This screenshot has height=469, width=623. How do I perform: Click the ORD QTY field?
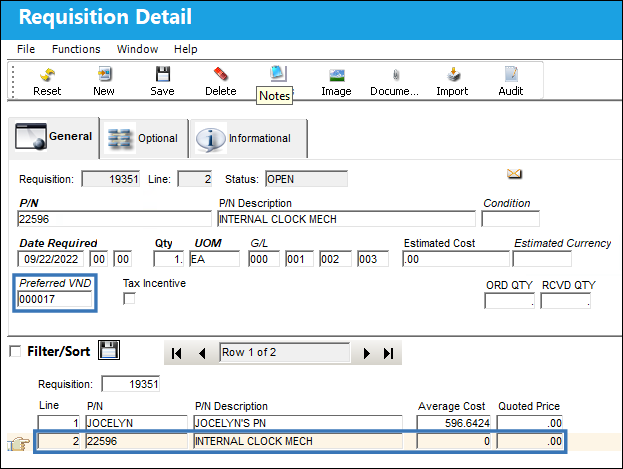click(x=509, y=301)
